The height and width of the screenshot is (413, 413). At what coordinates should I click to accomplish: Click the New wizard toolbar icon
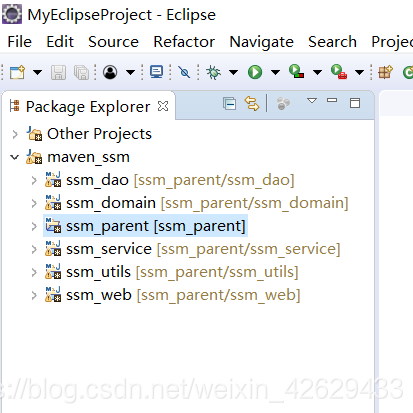tap(17, 72)
